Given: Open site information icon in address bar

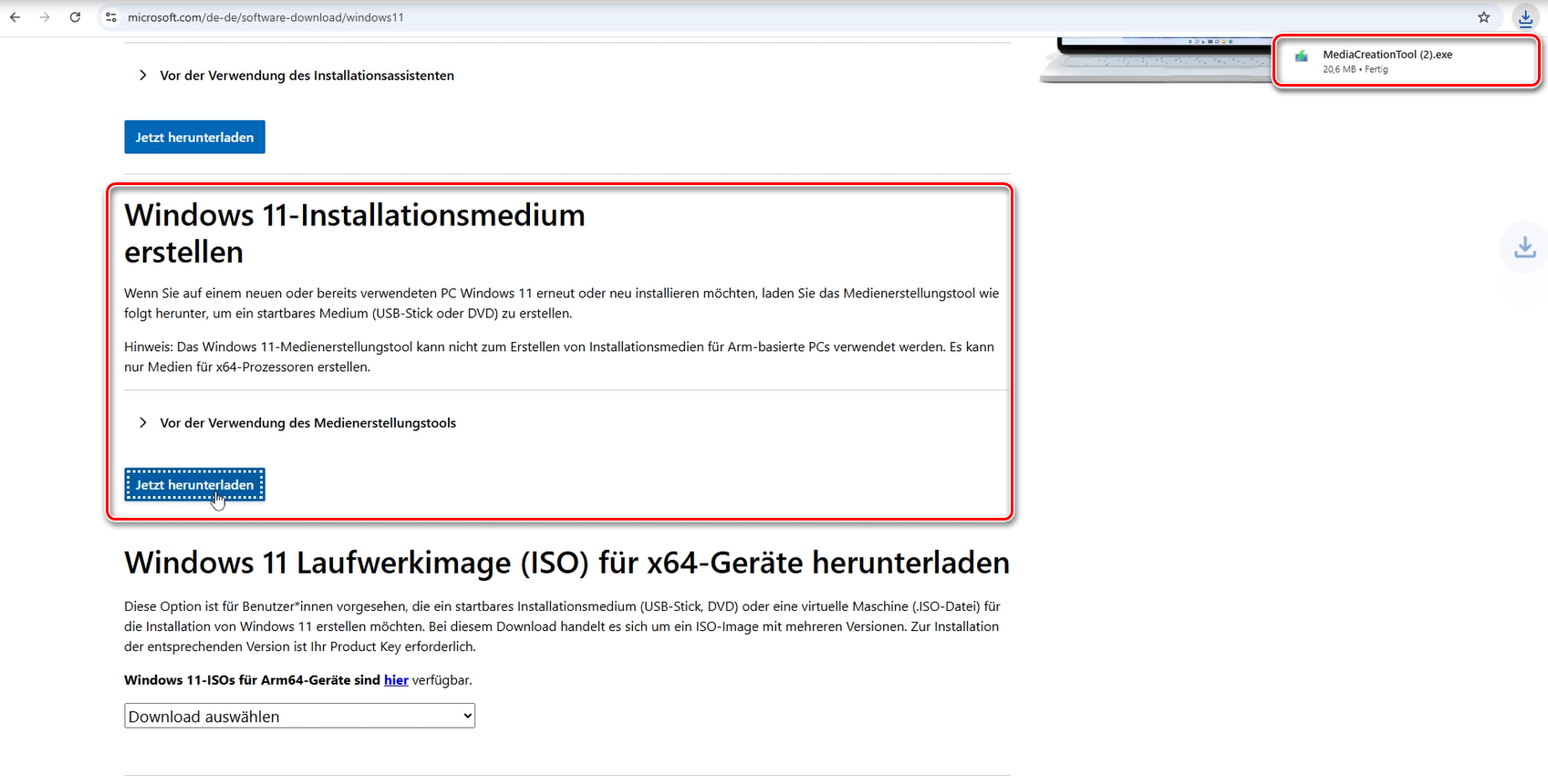Looking at the screenshot, I should (111, 17).
